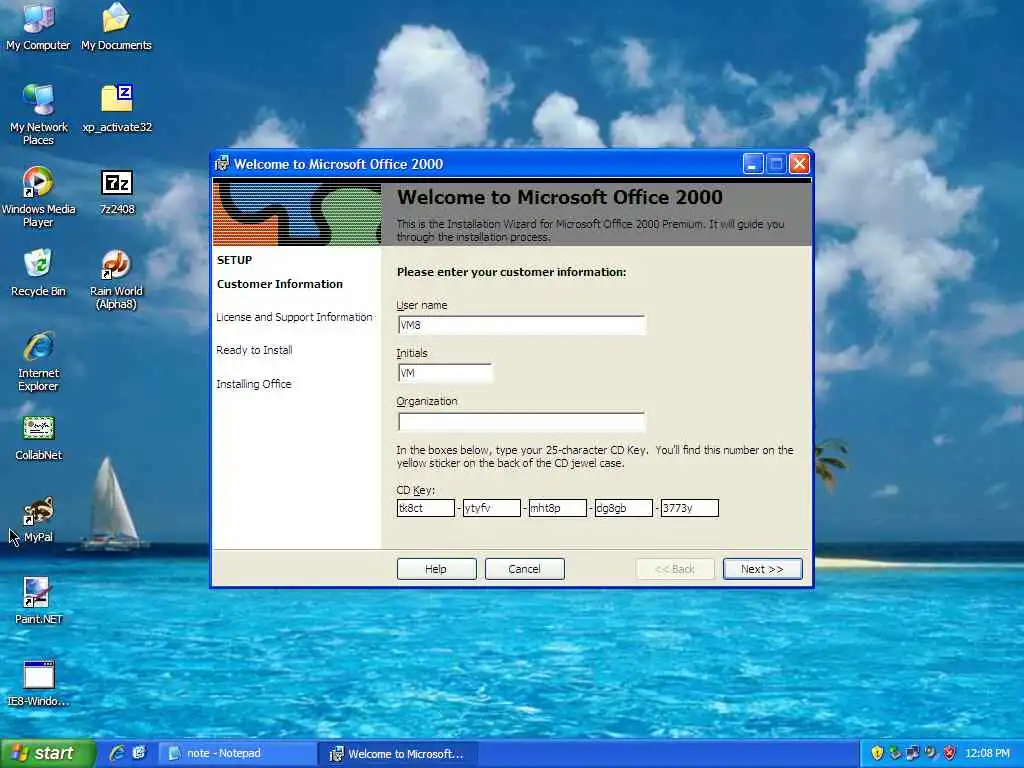Click second CD Key box ytyfv
The image size is (1024, 768).
(491, 507)
